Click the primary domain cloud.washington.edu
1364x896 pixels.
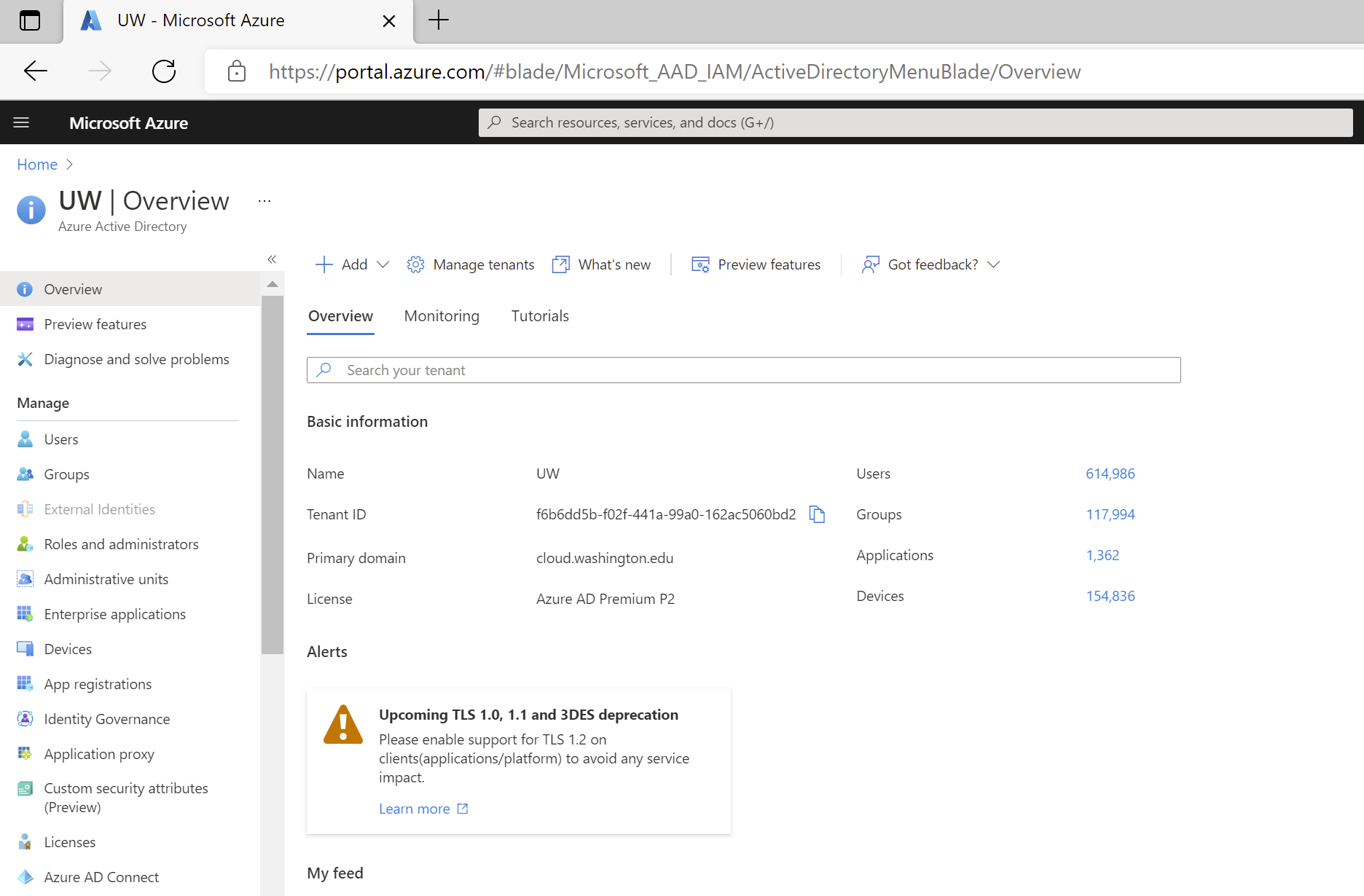[x=605, y=558]
